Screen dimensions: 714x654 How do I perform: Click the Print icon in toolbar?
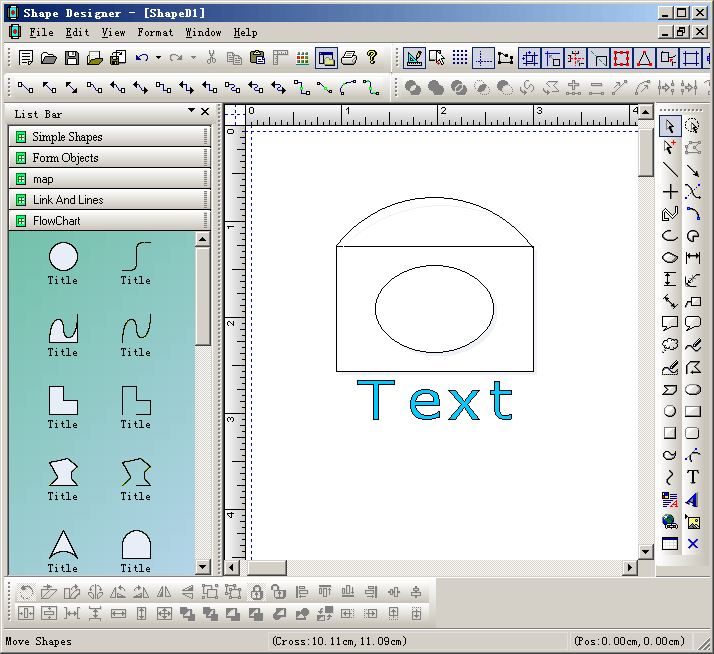[x=349, y=58]
